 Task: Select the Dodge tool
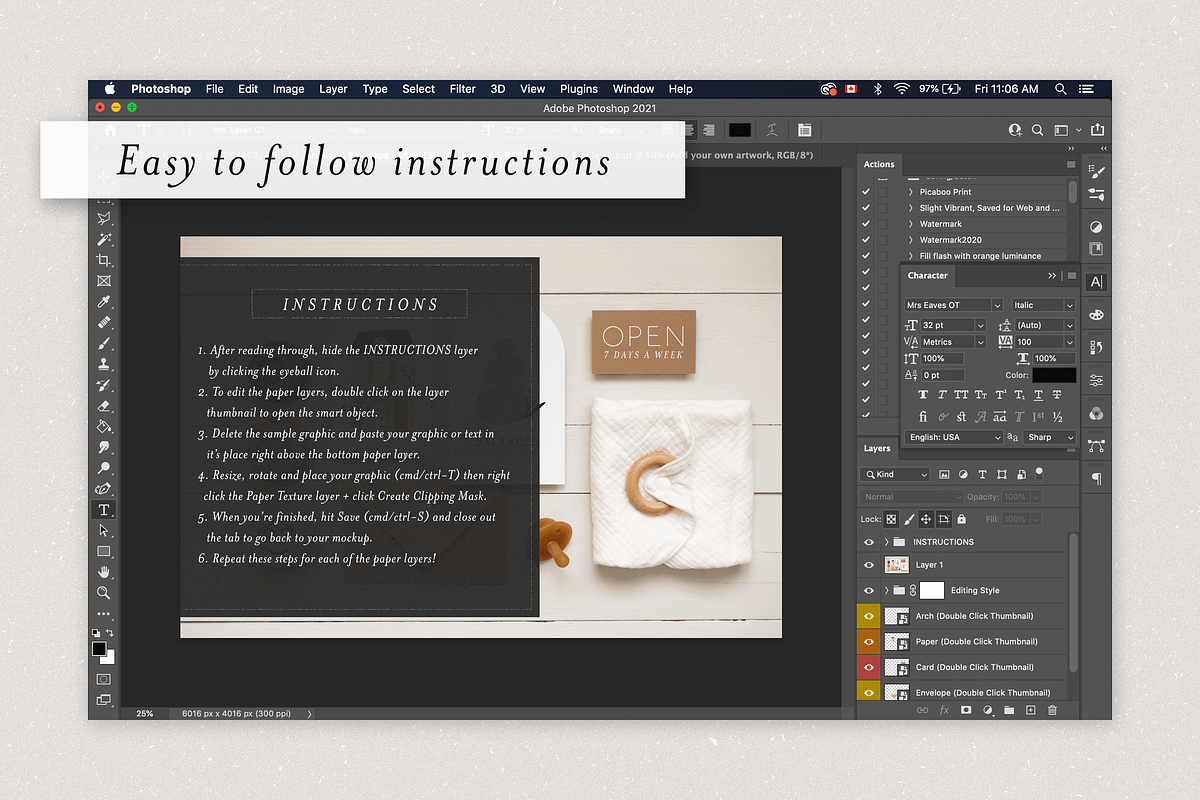(x=104, y=468)
